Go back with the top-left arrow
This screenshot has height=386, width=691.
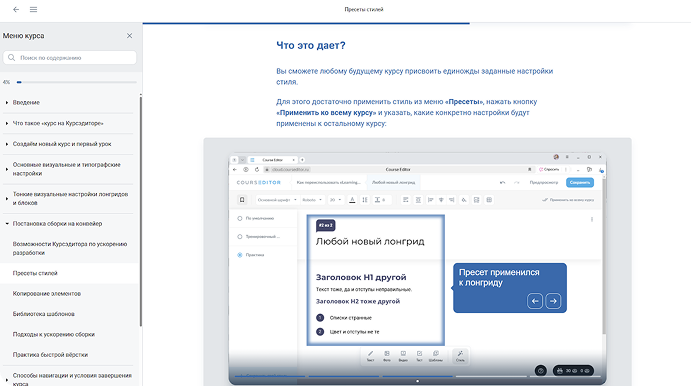[16, 9]
